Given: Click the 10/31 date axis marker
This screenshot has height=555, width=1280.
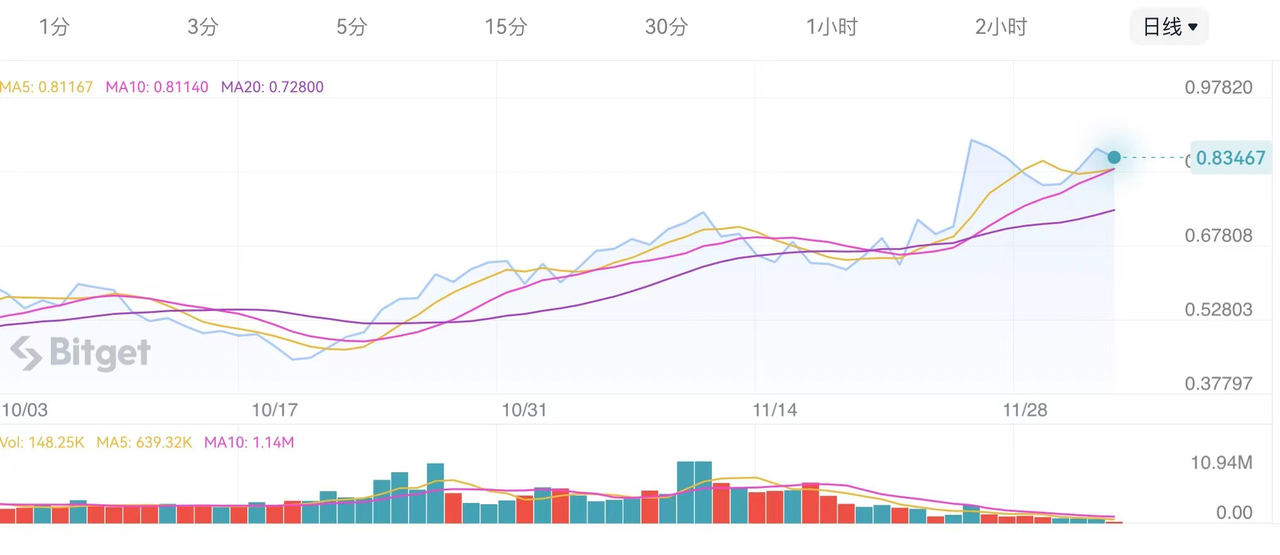Looking at the screenshot, I should [525, 410].
